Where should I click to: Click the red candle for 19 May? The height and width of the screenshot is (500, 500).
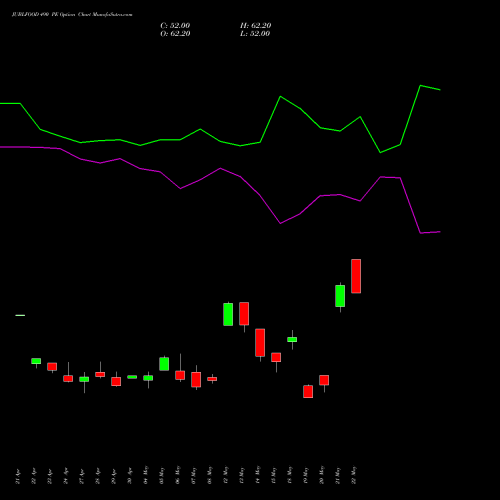tap(308, 392)
